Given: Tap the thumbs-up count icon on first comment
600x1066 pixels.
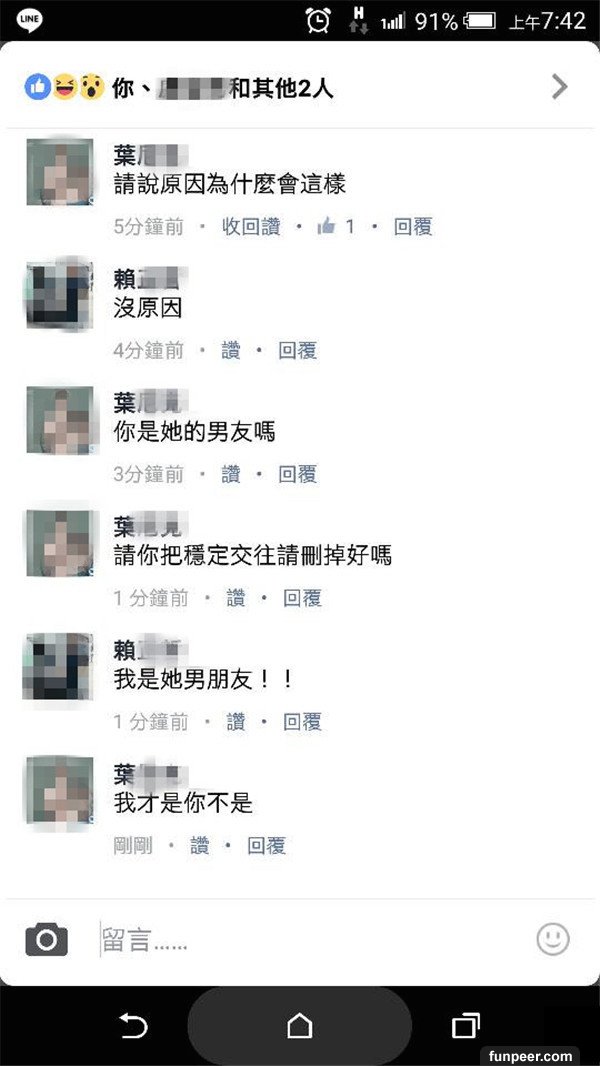Looking at the screenshot, I should tap(327, 226).
